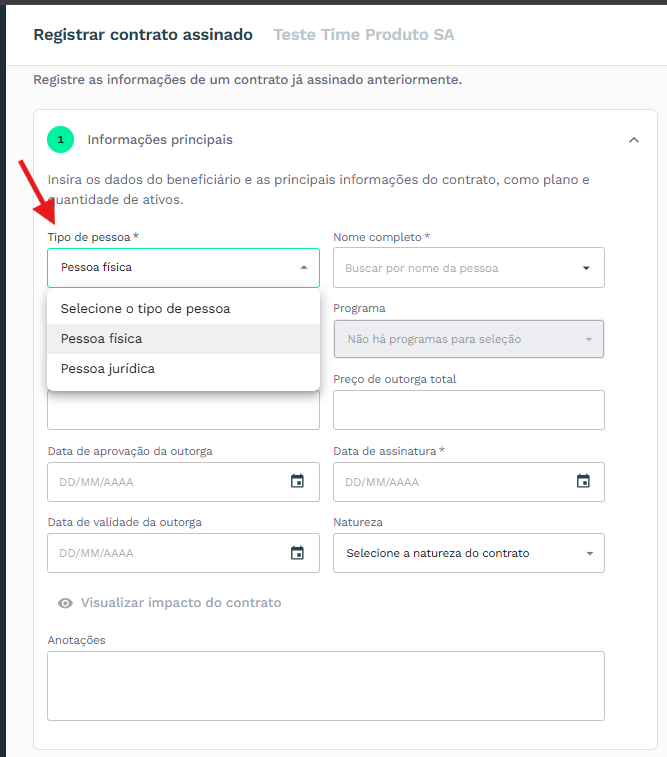667x757 pixels.
Task: Click the green step 1 circle badge
Action: click(60, 140)
